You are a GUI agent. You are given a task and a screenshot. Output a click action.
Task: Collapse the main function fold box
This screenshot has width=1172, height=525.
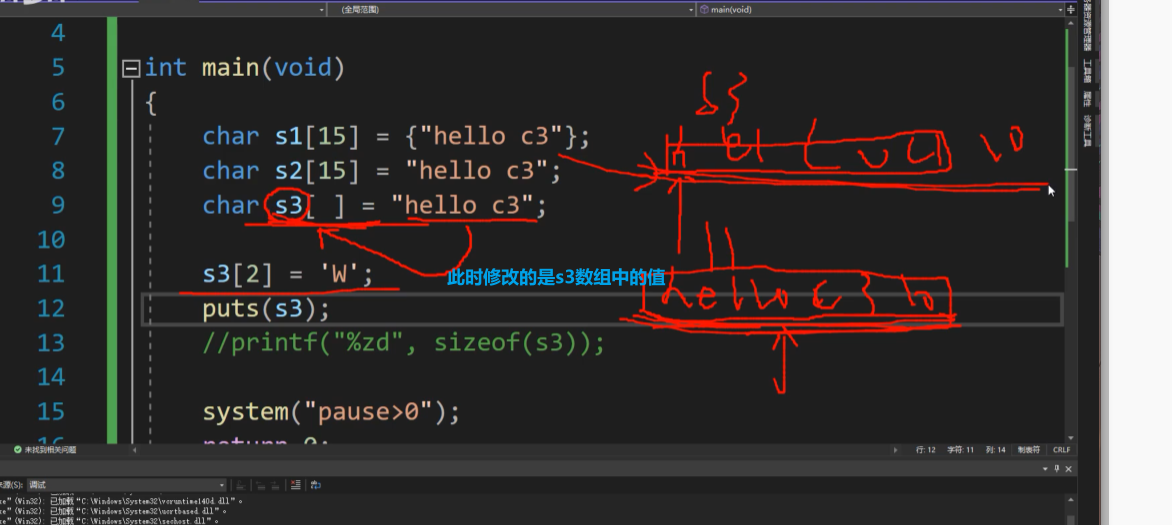click(132, 69)
